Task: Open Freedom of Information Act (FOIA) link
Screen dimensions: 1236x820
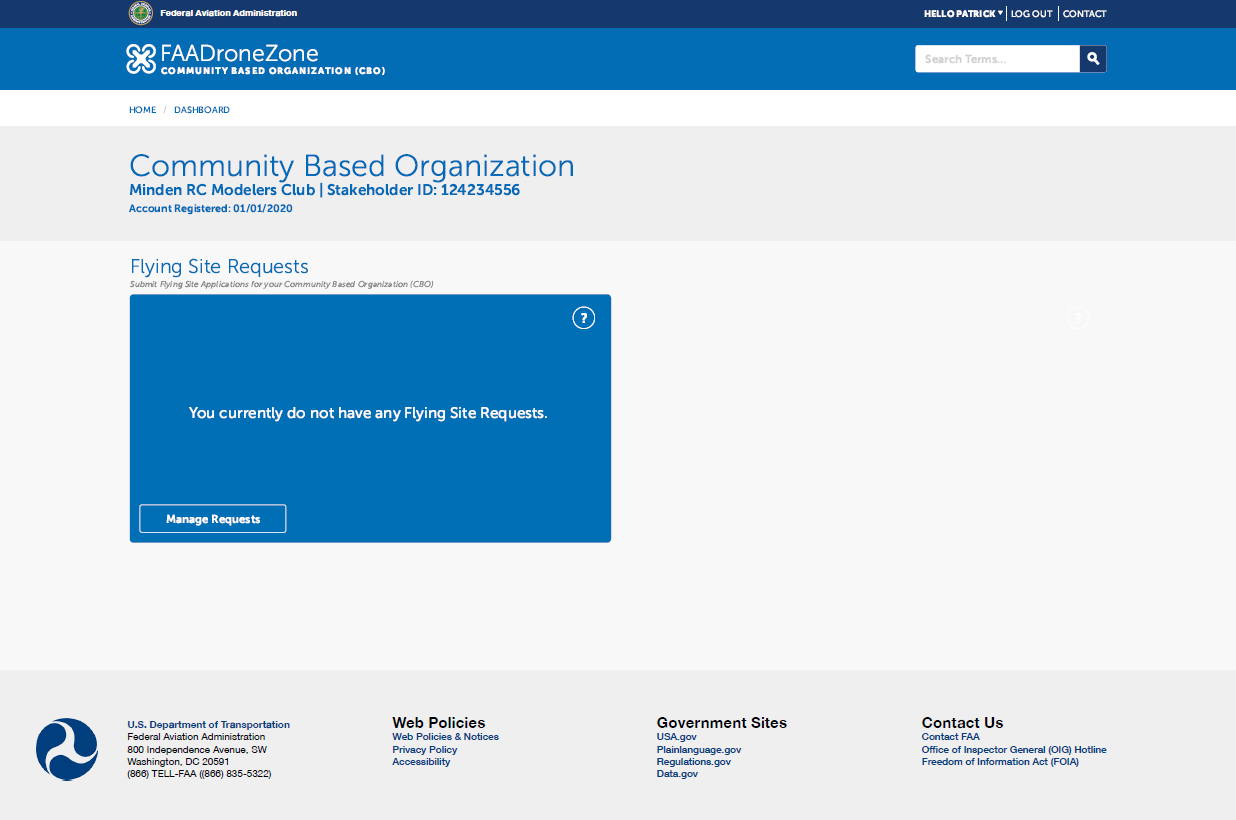Action: pos(1000,762)
